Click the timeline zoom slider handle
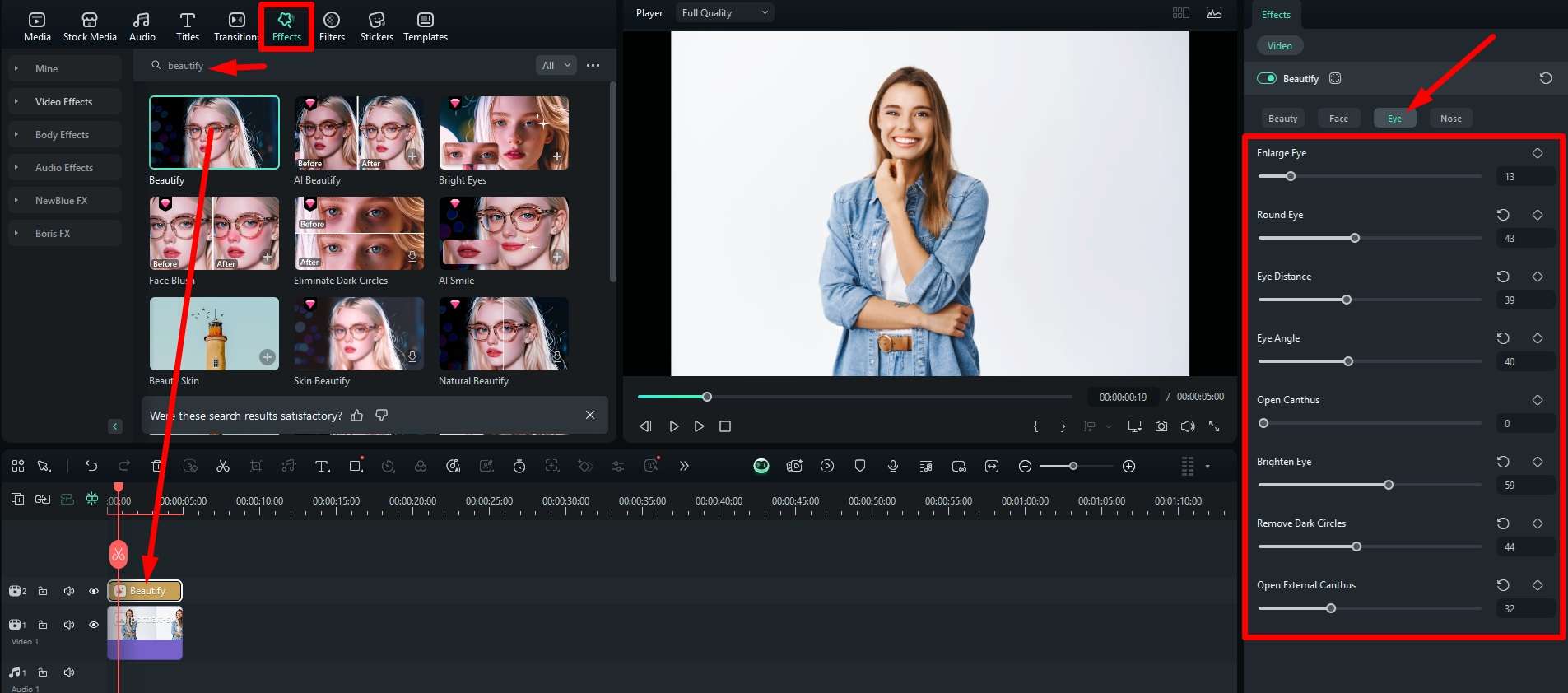The width and height of the screenshot is (1568, 693). click(1073, 467)
